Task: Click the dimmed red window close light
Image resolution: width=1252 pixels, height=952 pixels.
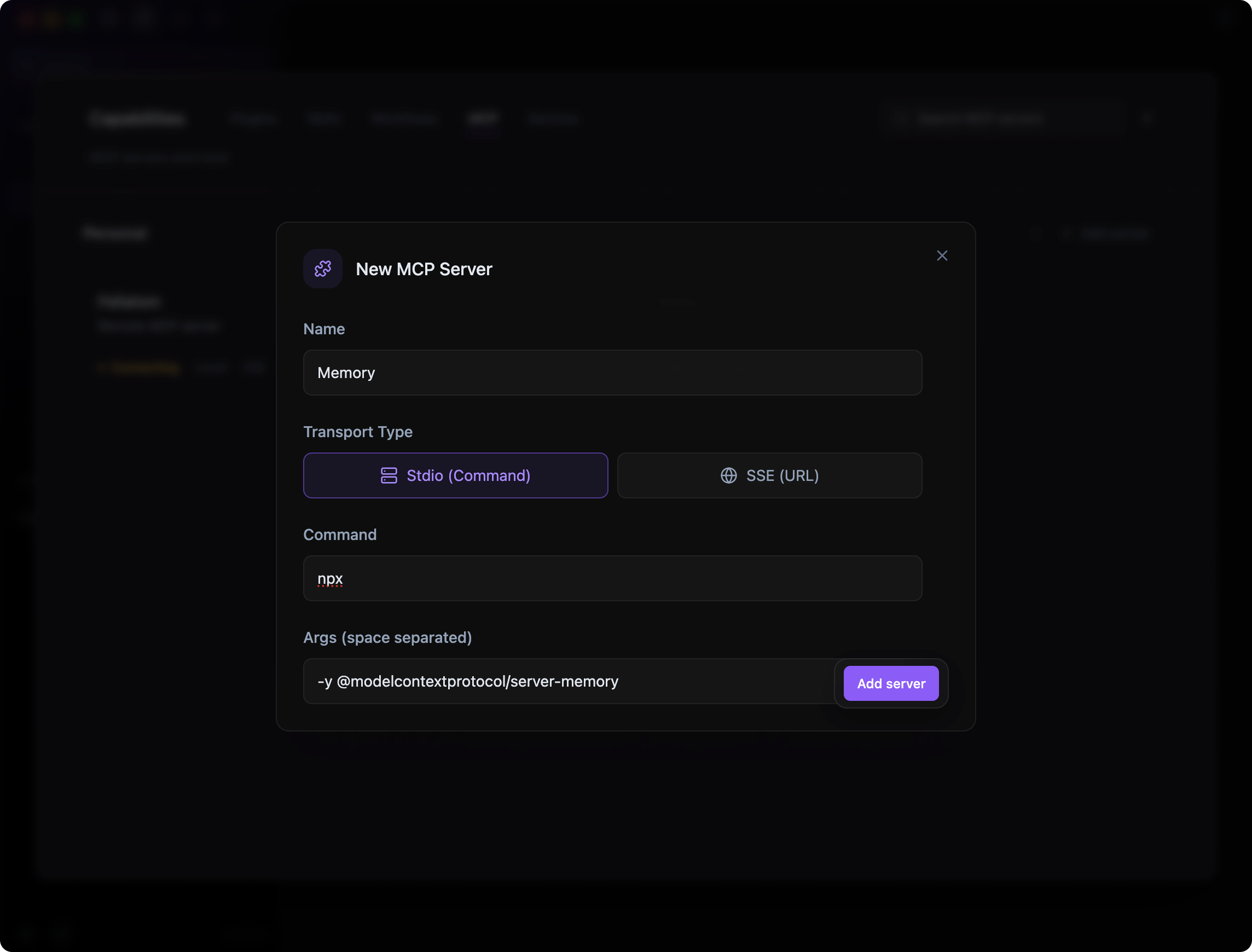Action: pyautogui.click(x=26, y=20)
